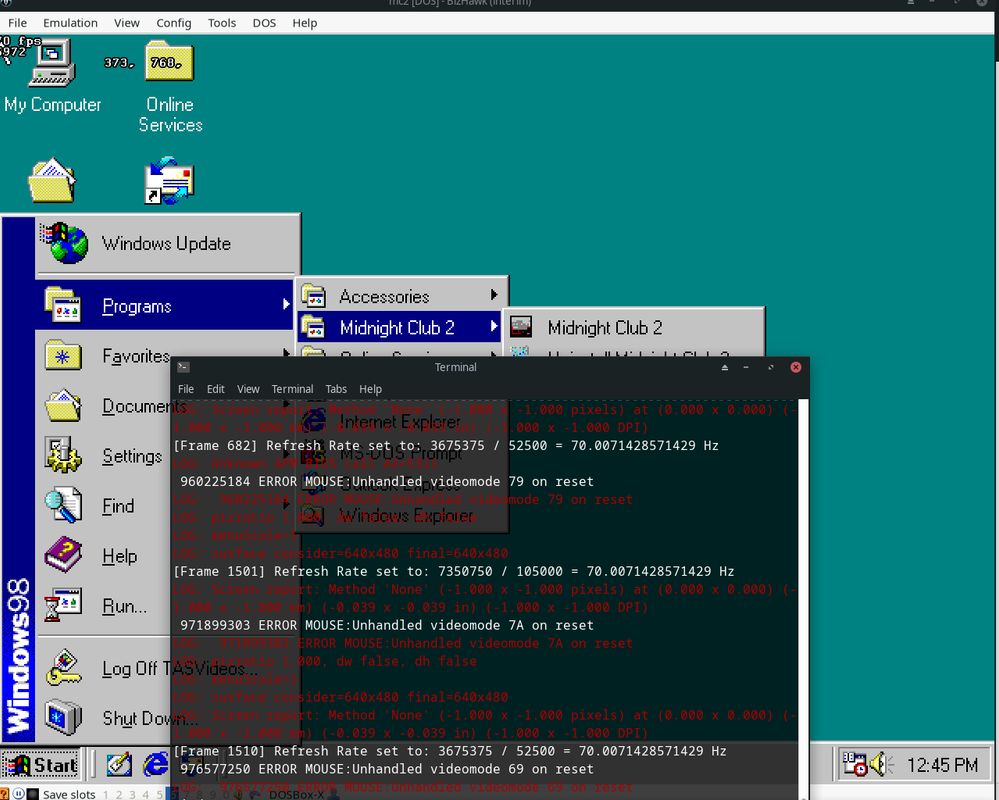The width and height of the screenshot is (999, 800).
Task: Click the Windows 98 Start button
Action: point(41,764)
